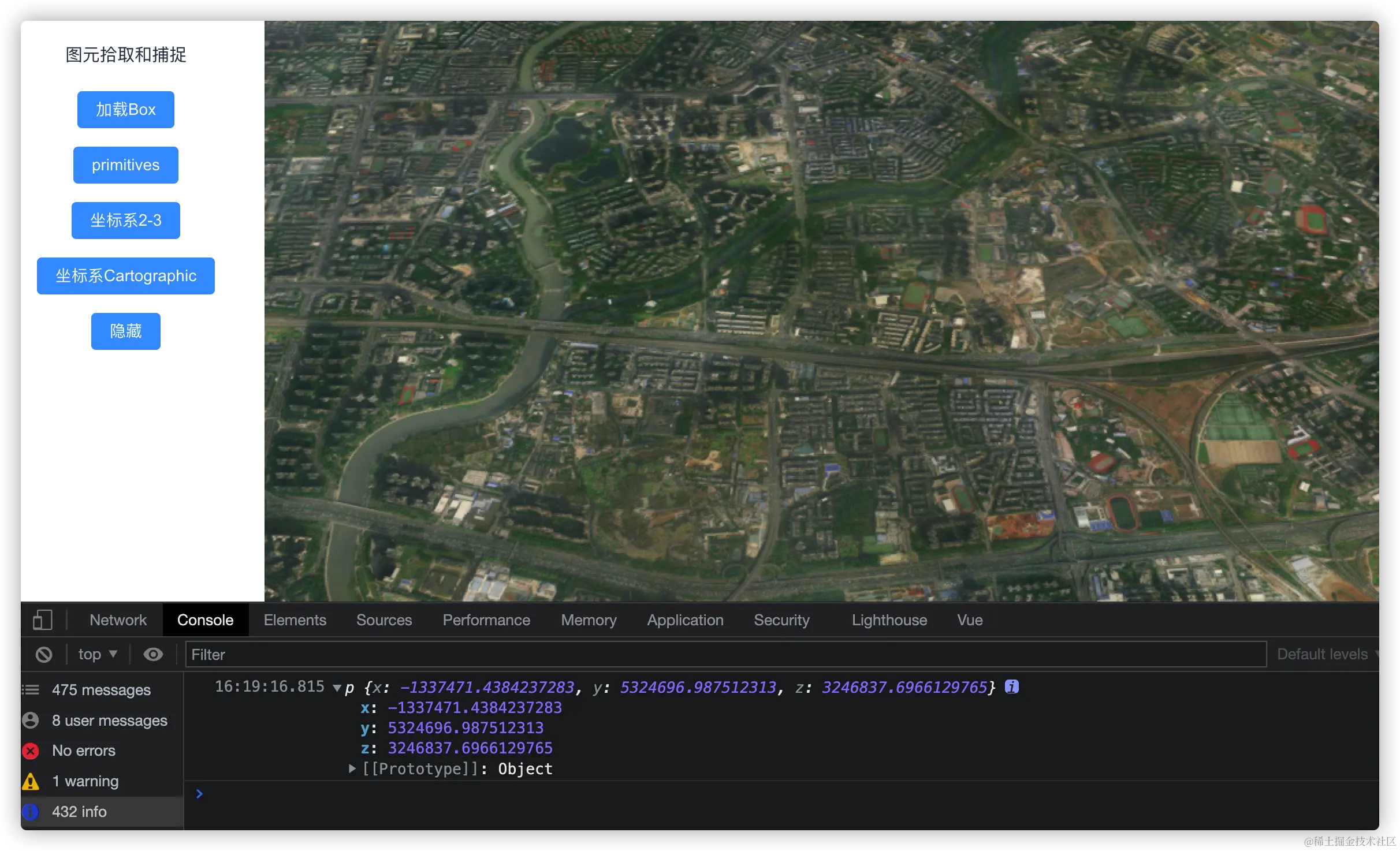Click the 坐标系Cartographic button

(x=125, y=276)
